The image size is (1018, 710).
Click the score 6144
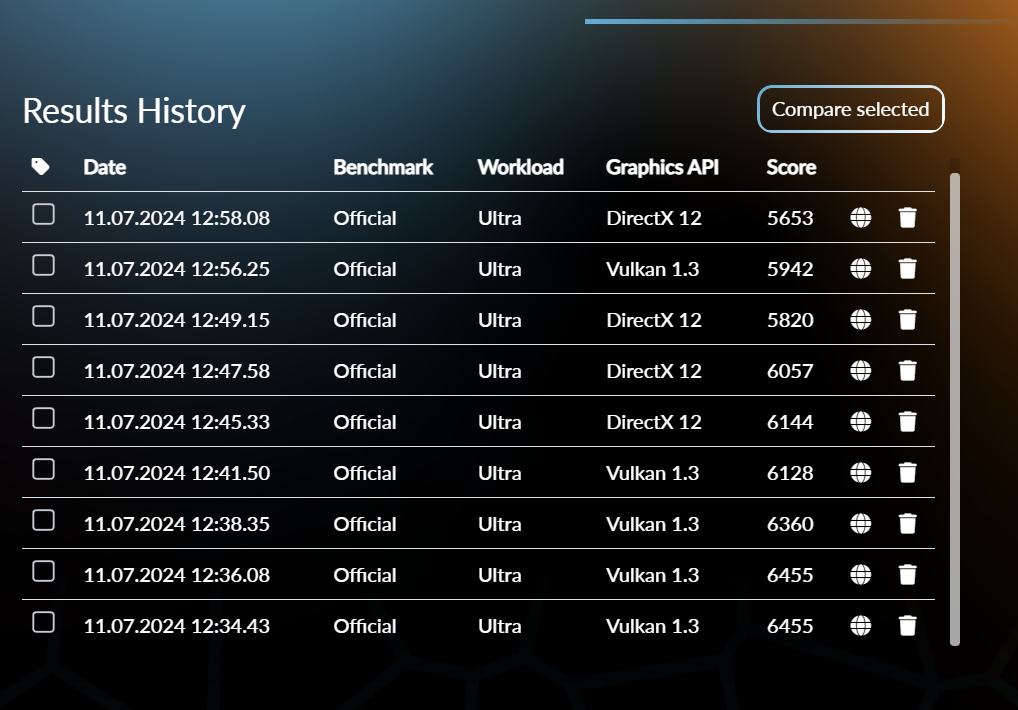pos(790,422)
